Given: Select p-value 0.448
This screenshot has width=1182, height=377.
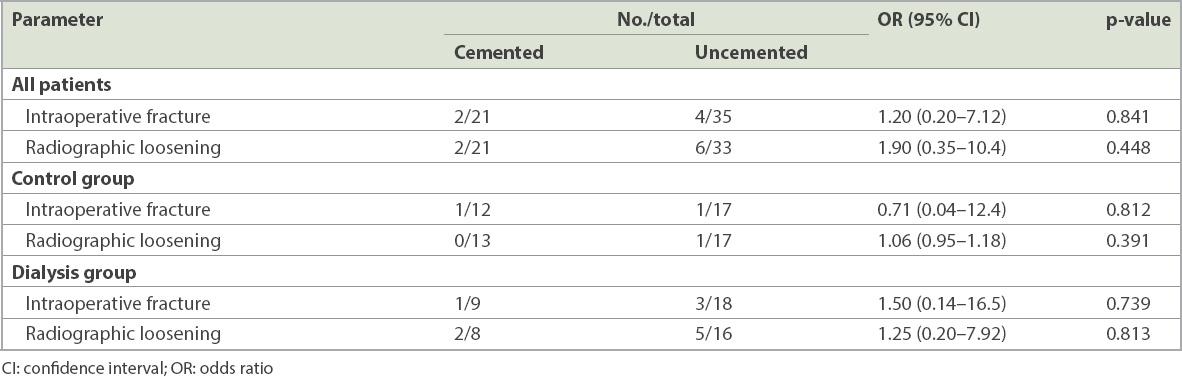Looking at the screenshot, I should pyautogui.click(x=1128, y=148).
